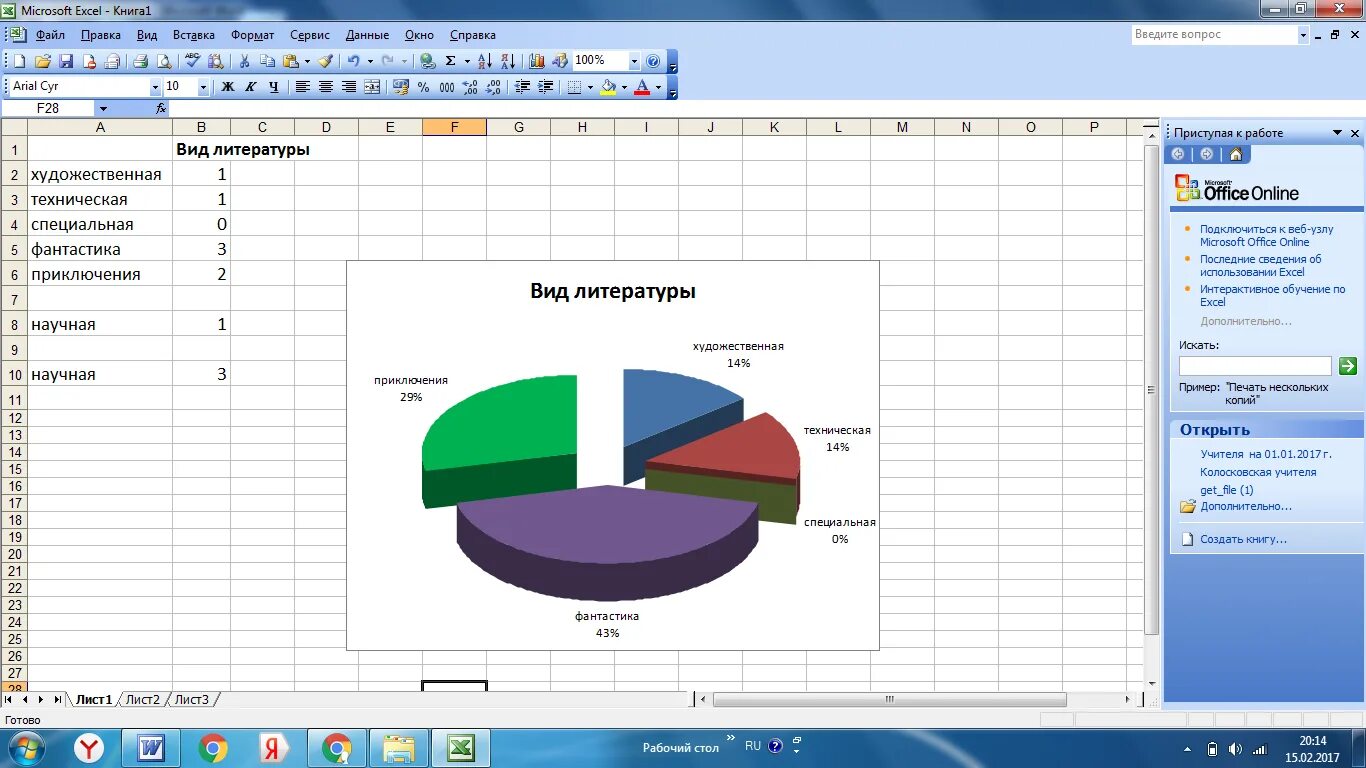Copy selection using the toolbar copy icon
The image size is (1366, 768).
click(269, 61)
